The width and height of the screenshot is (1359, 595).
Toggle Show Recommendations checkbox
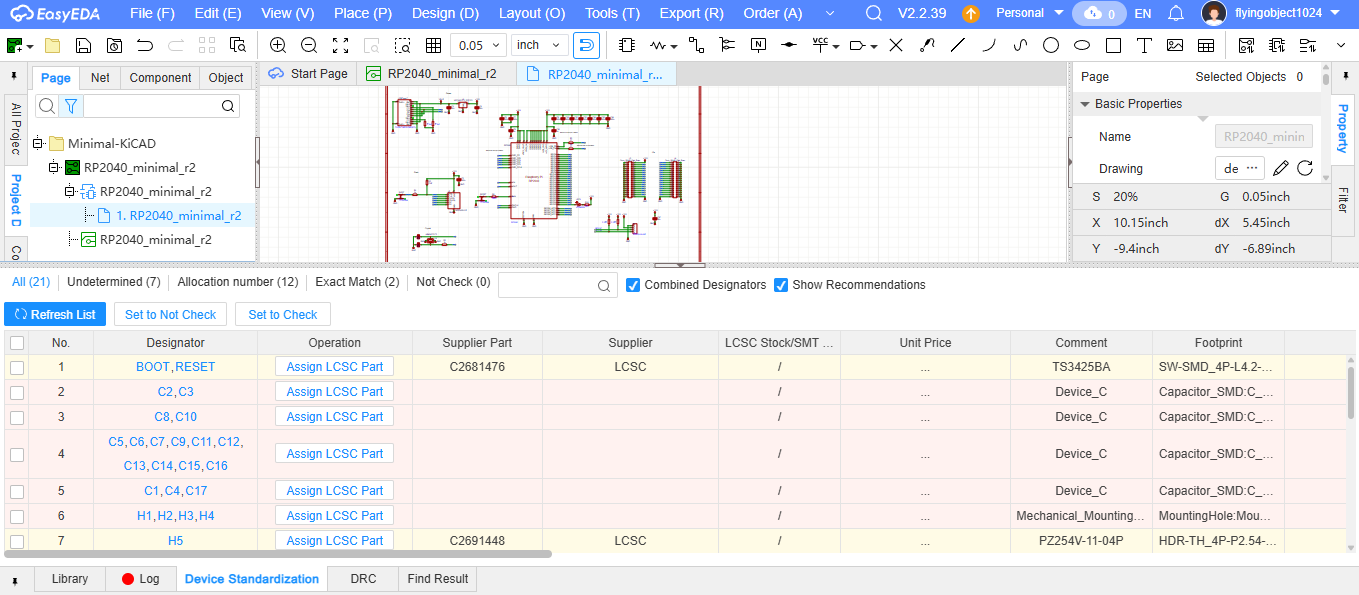coord(781,285)
